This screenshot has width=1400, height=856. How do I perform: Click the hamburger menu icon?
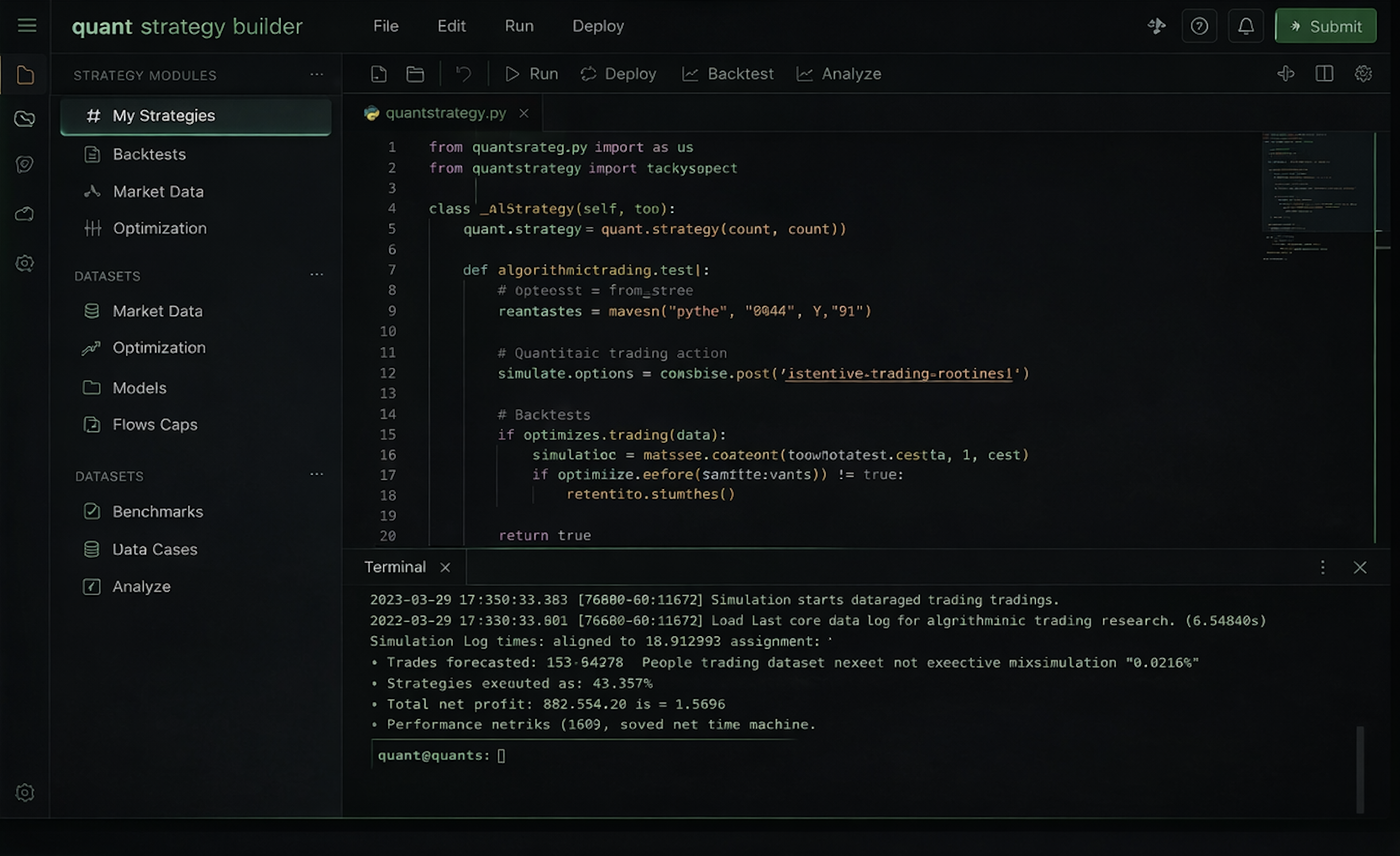(26, 26)
